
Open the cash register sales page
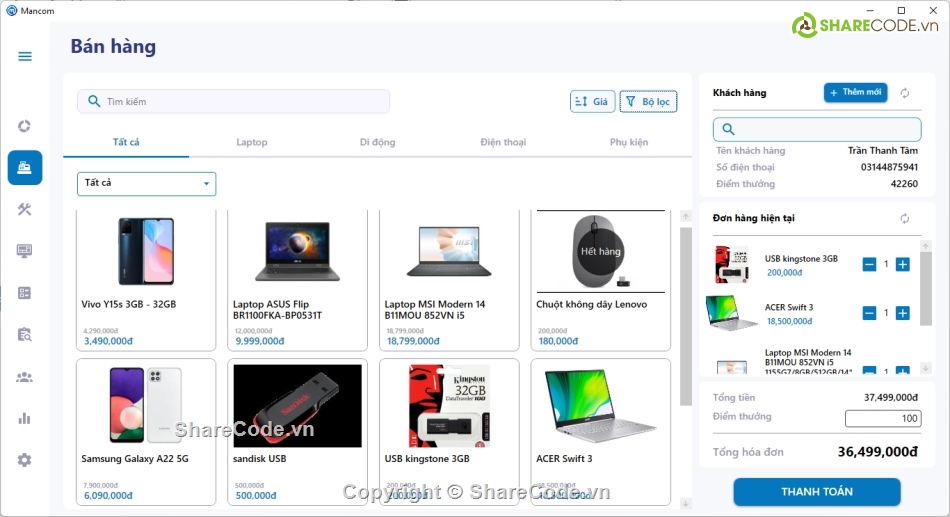(25, 168)
